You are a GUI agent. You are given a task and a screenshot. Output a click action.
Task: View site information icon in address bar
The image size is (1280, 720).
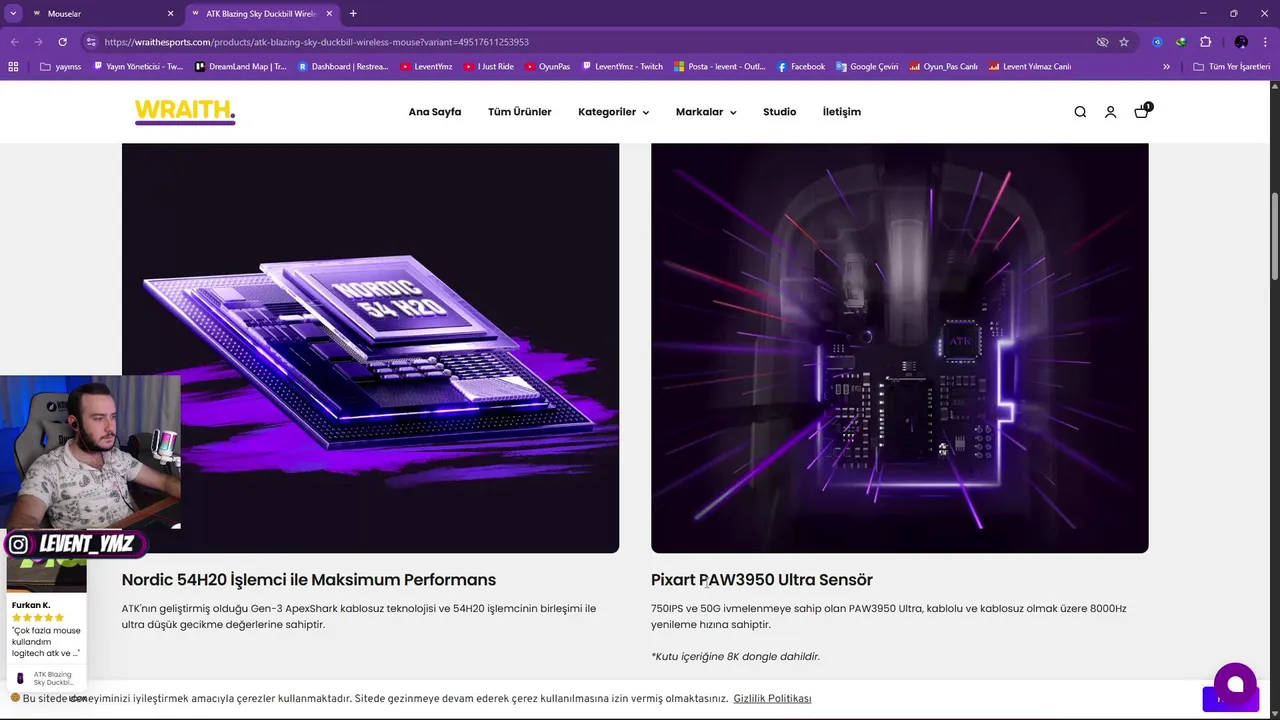(x=91, y=42)
